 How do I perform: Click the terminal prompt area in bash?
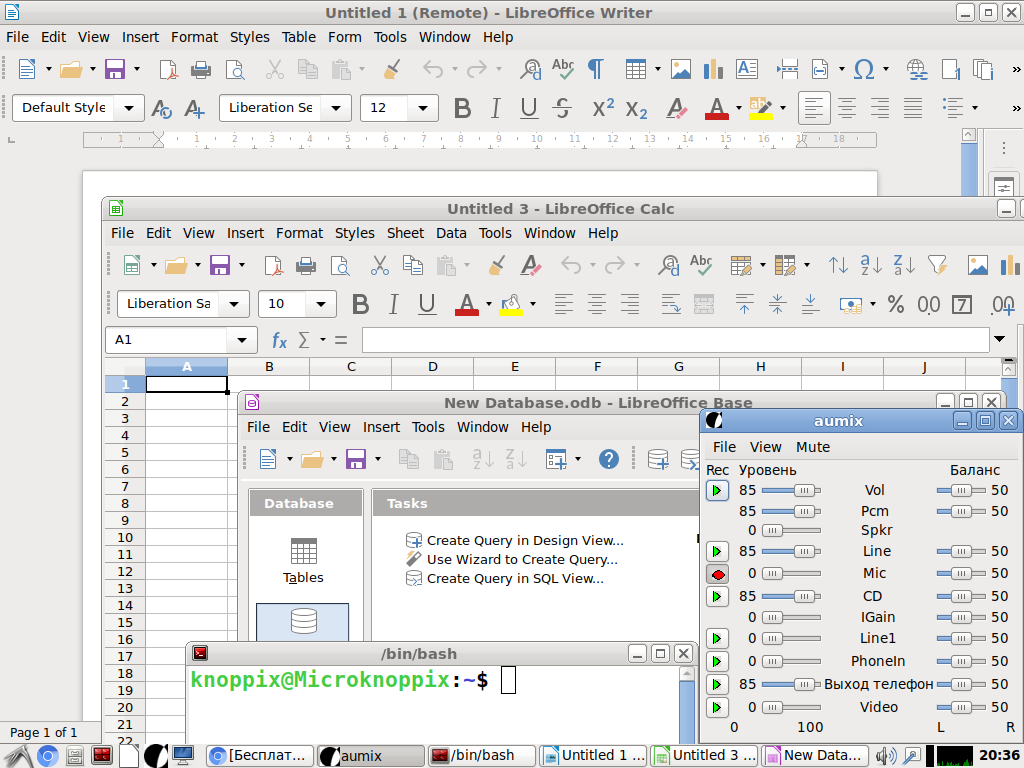(x=432, y=703)
